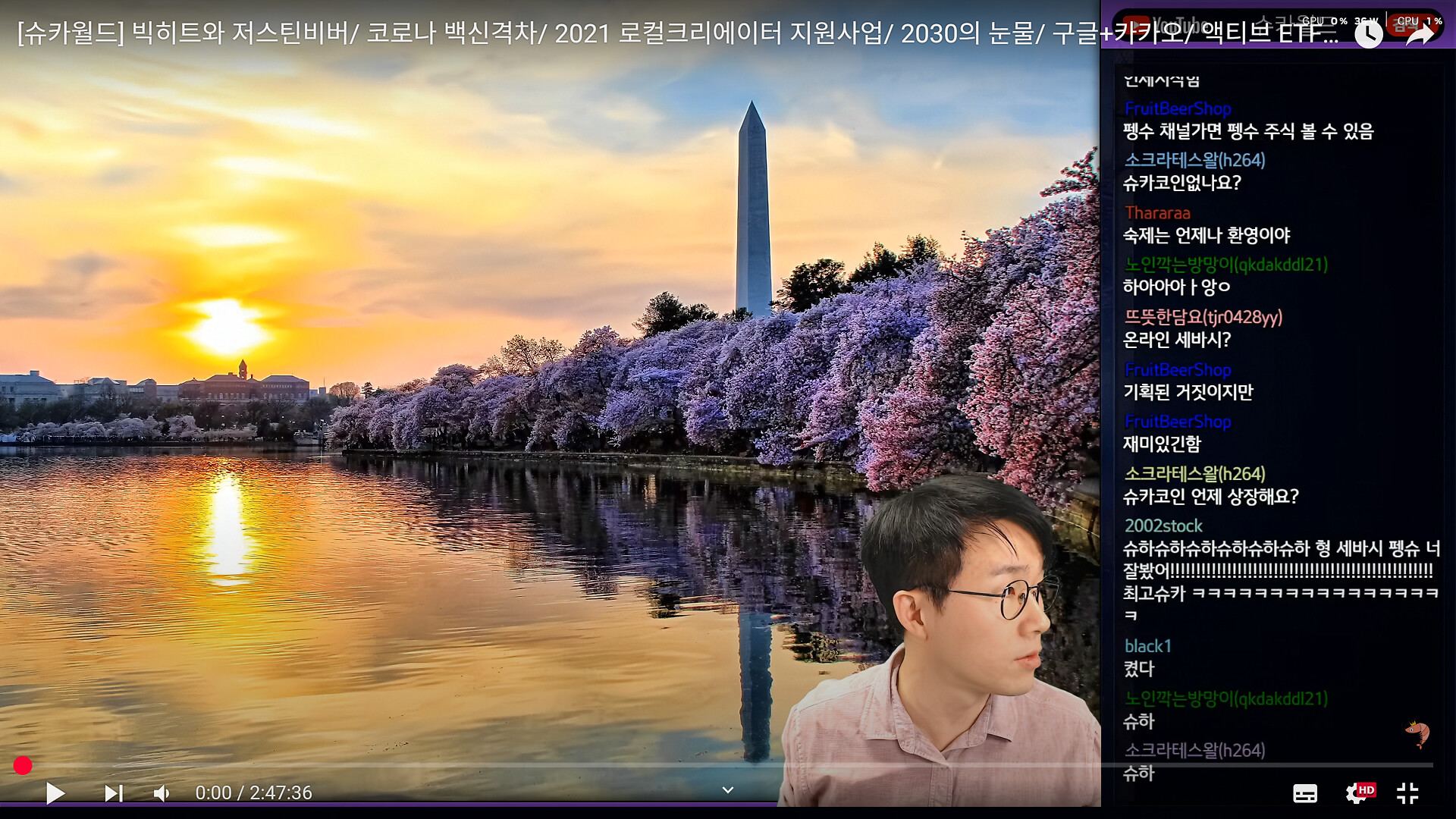Click the shrimp channel watermark icon
Image resolution: width=1456 pixels, height=819 pixels.
[x=1417, y=733]
